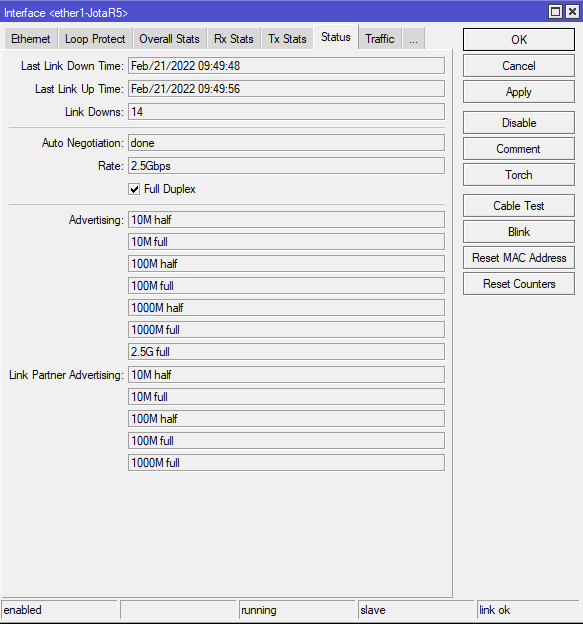This screenshot has height=624, width=583.
Task: Confirm with the OK button
Action: (519, 39)
